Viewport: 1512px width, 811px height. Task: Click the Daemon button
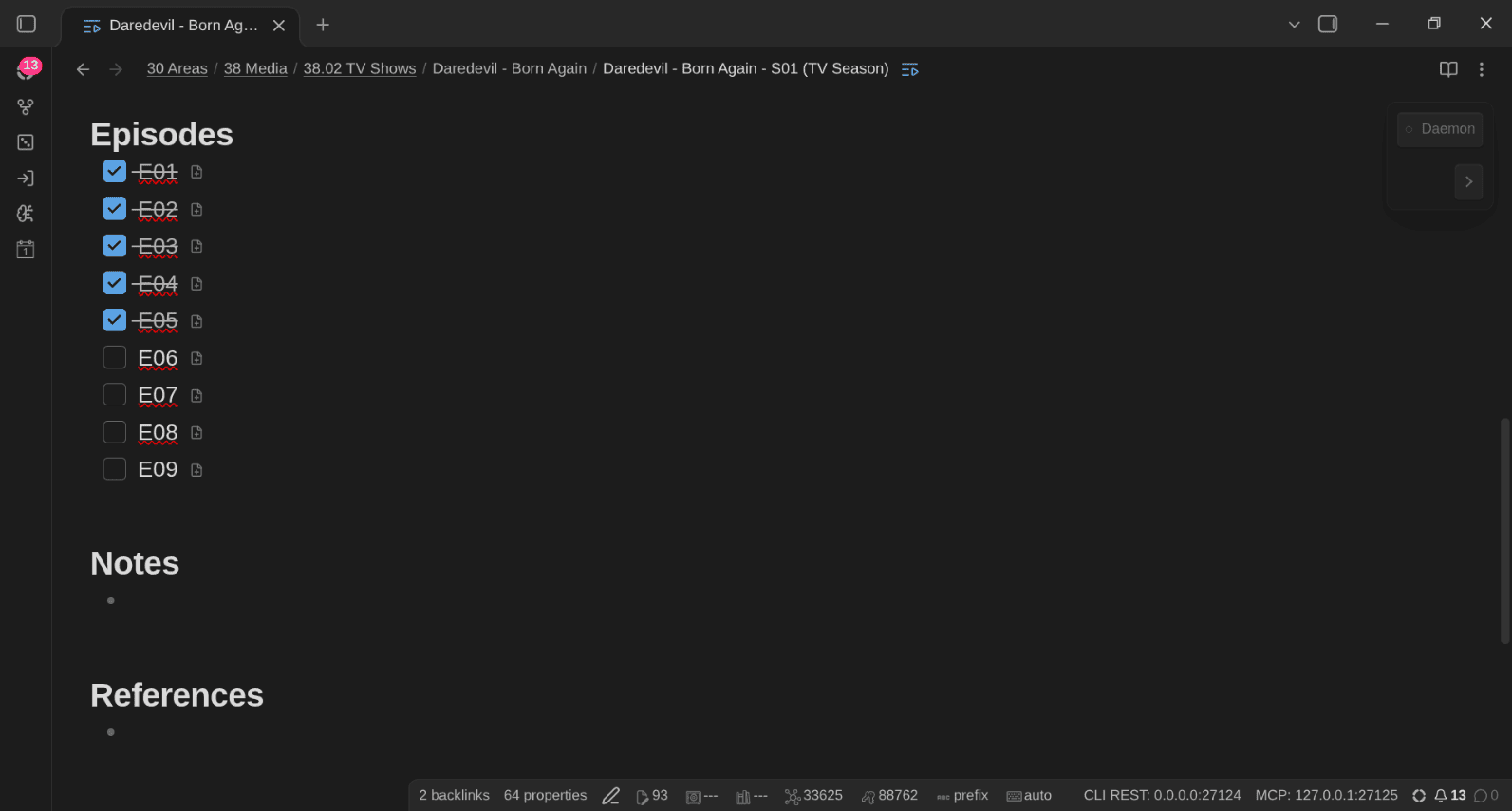tap(1440, 129)
